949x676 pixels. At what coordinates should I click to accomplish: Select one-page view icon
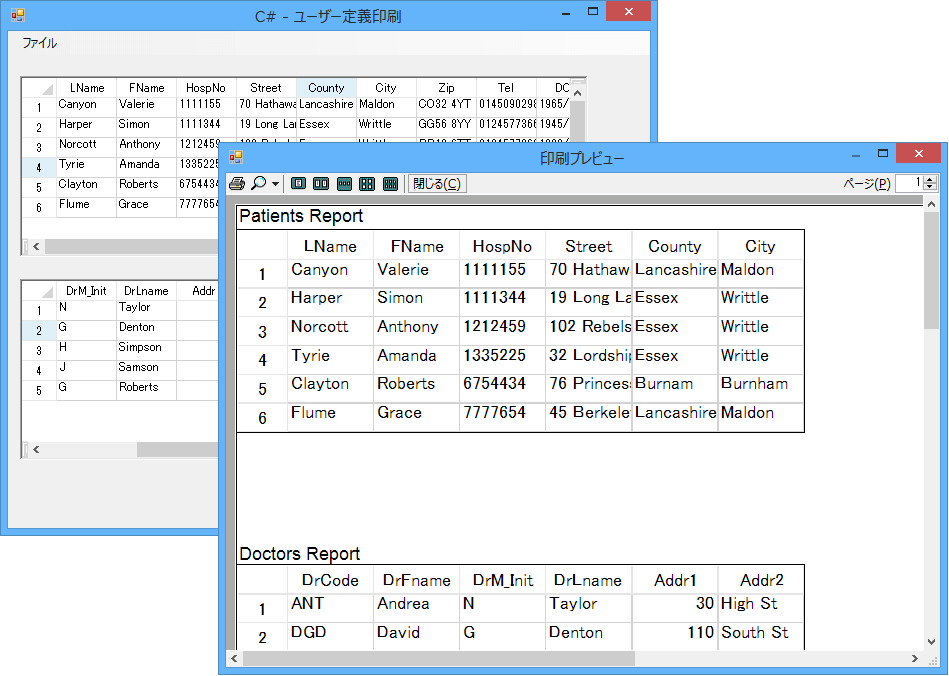click(x=298, y=183)
